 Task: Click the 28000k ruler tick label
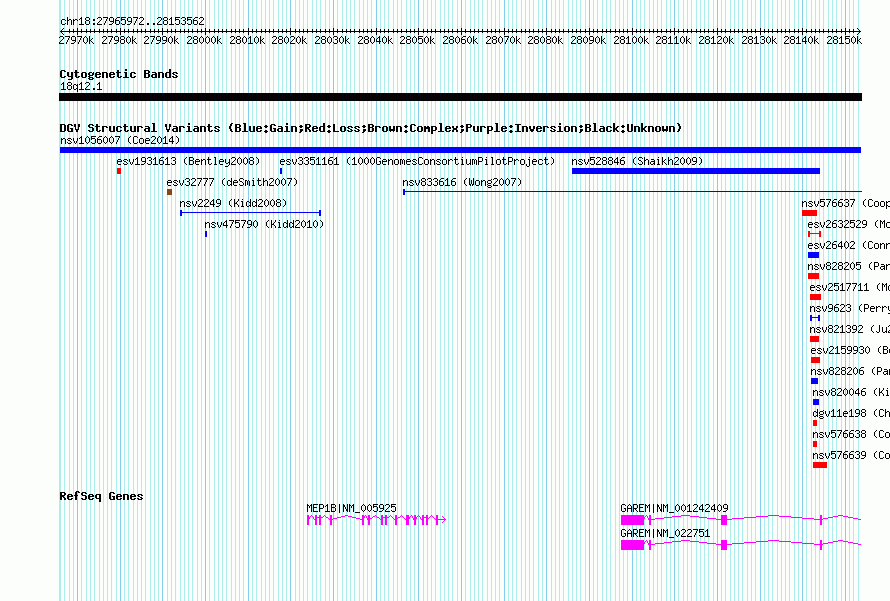click(204, 40)
